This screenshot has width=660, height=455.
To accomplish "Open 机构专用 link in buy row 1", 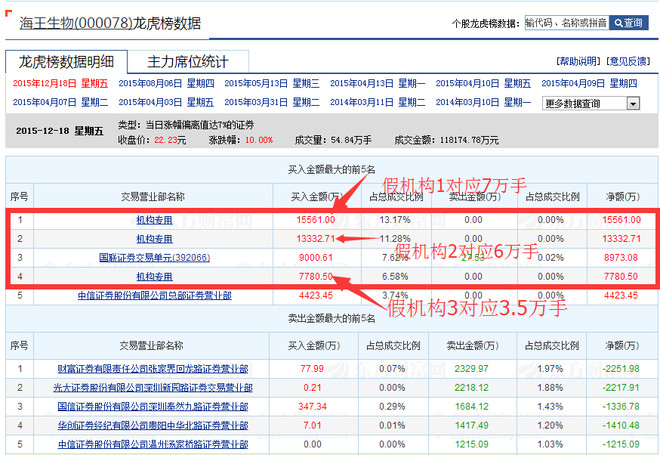I will point(154,220).
